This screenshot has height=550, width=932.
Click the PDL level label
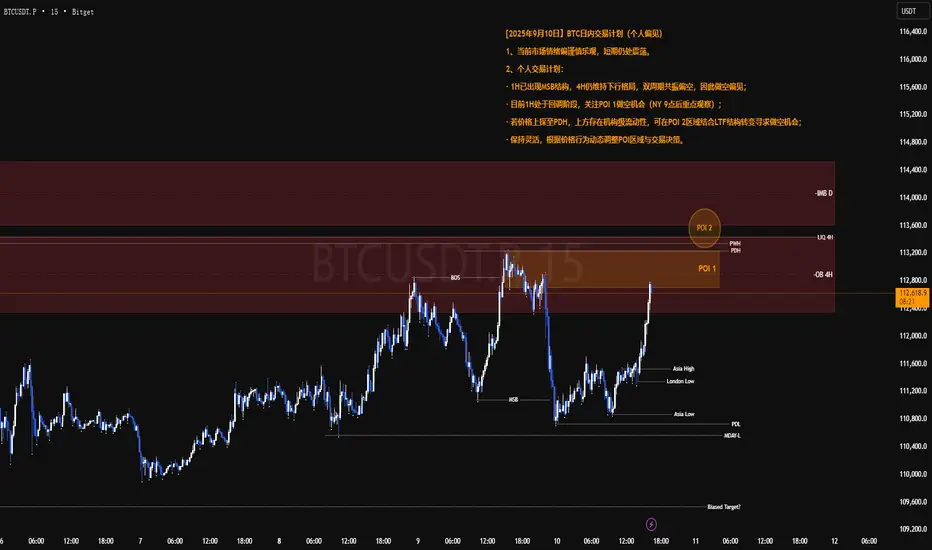point(736,424)
